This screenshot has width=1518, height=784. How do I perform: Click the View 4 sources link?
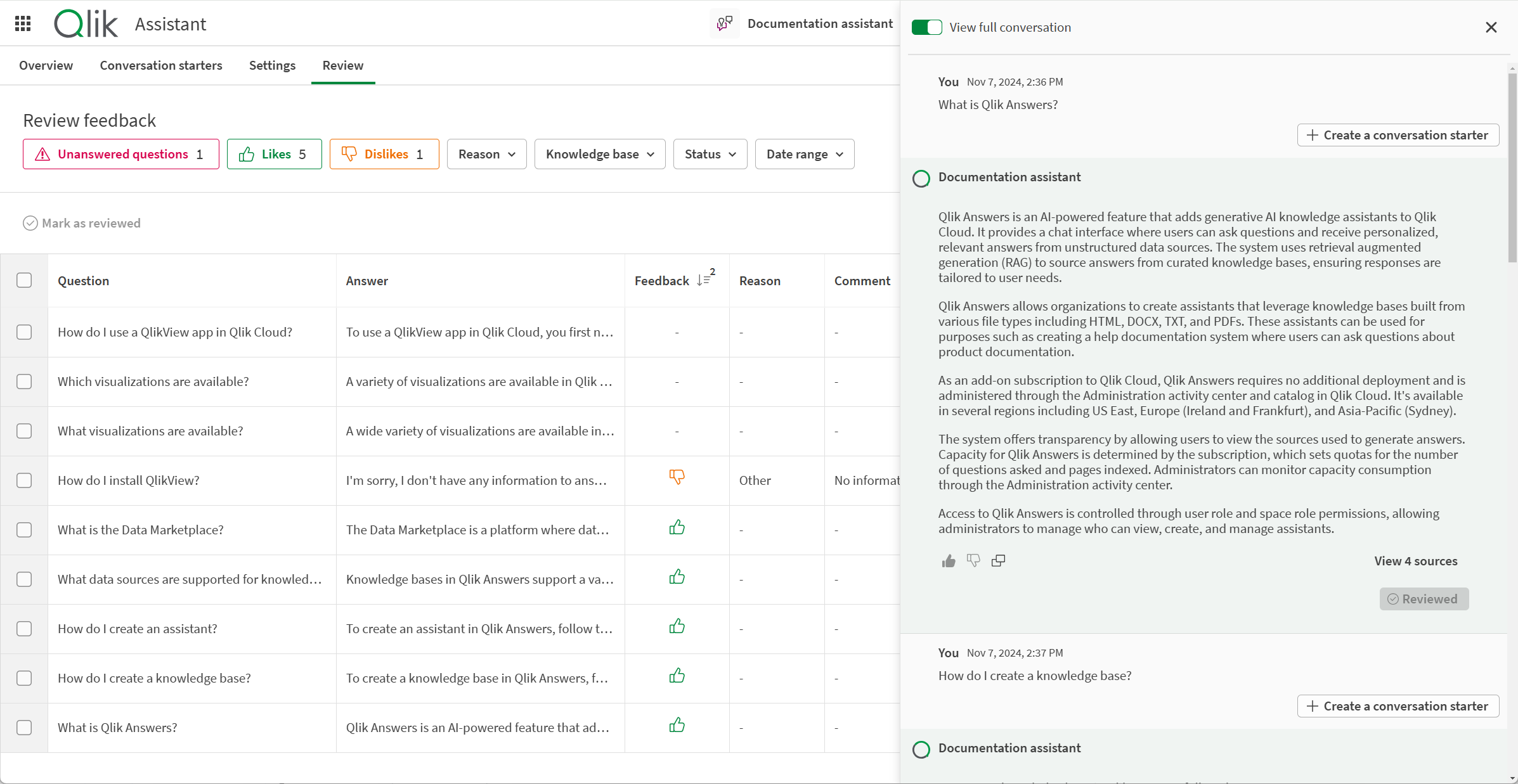1416,561
